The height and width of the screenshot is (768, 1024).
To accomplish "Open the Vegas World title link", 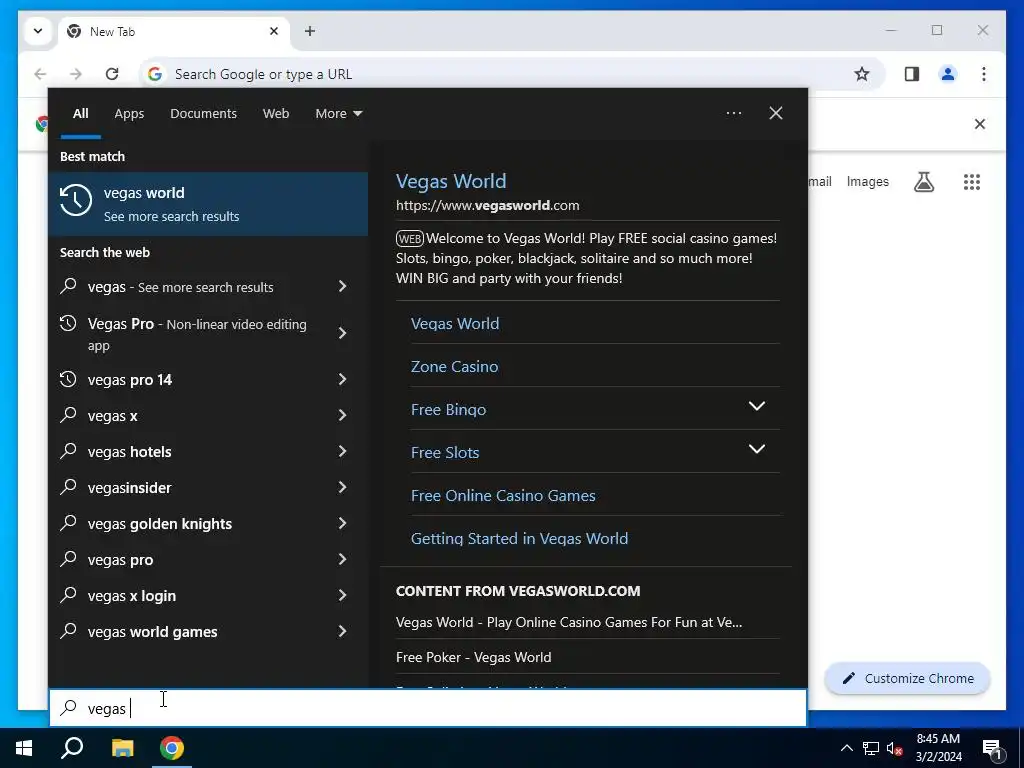I will click(451, 181).
